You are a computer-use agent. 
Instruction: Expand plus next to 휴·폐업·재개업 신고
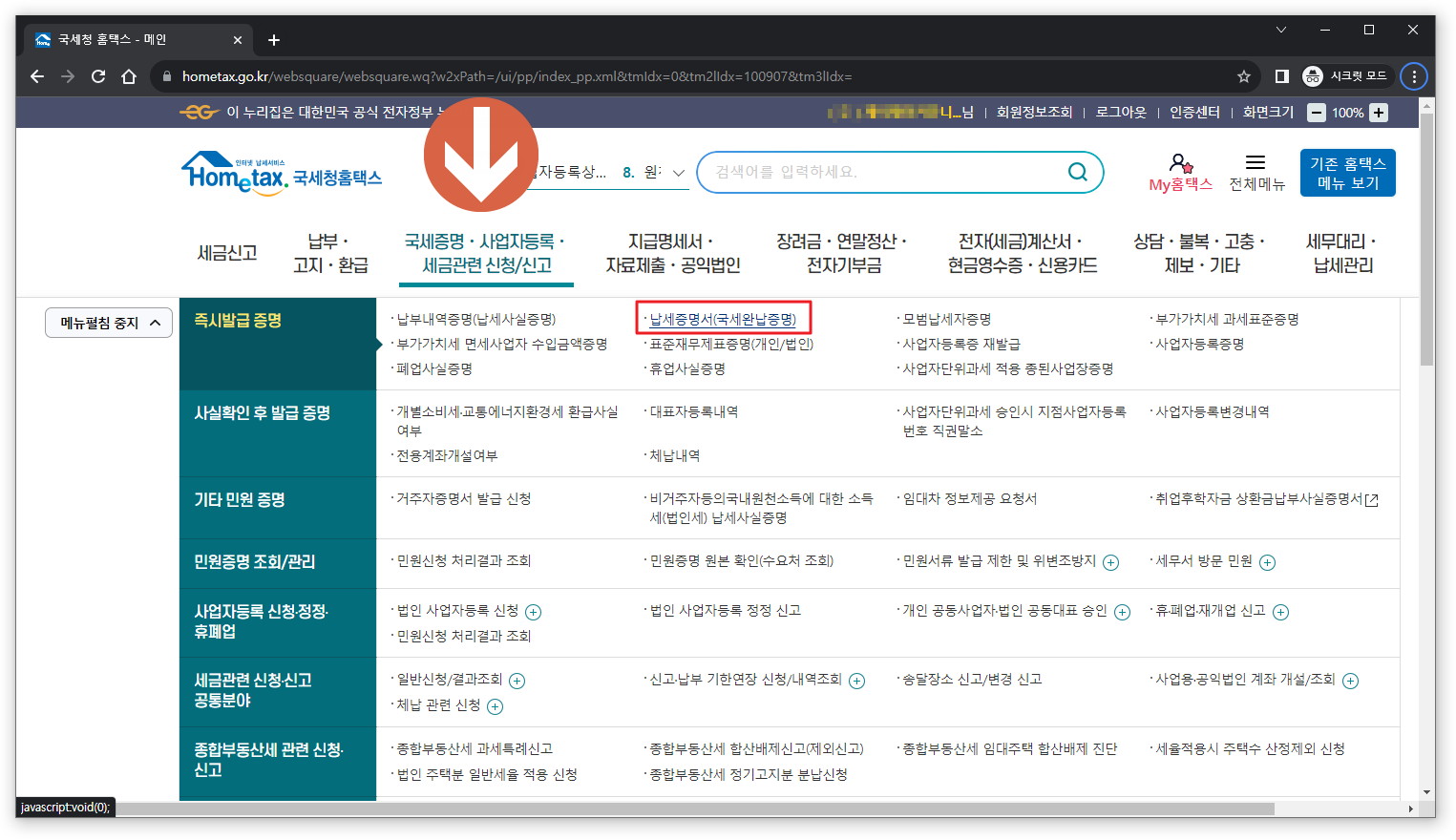click(x=1280, y=612)
